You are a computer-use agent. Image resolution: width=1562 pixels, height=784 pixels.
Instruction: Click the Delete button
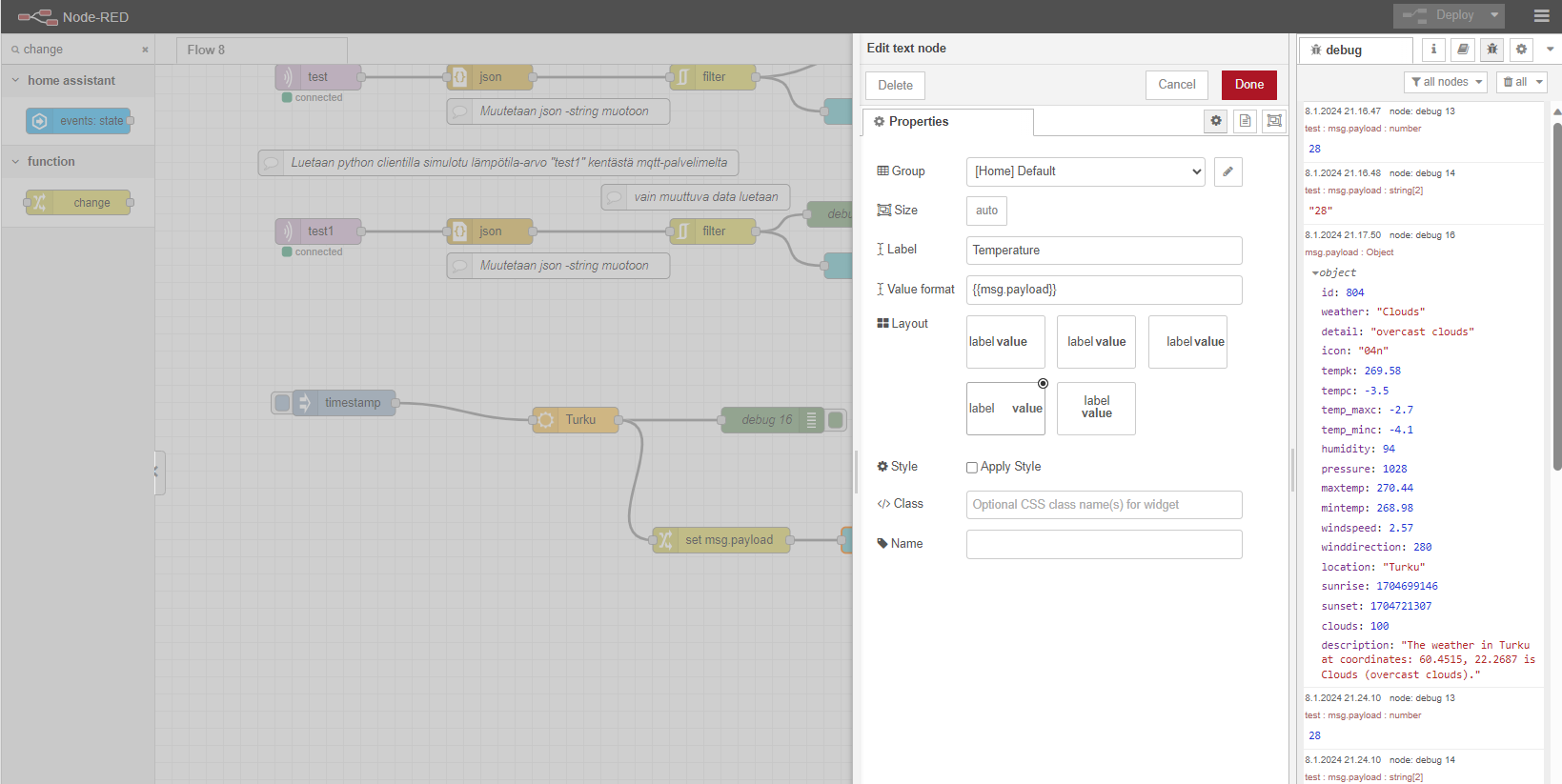click(x=895, y=86)
